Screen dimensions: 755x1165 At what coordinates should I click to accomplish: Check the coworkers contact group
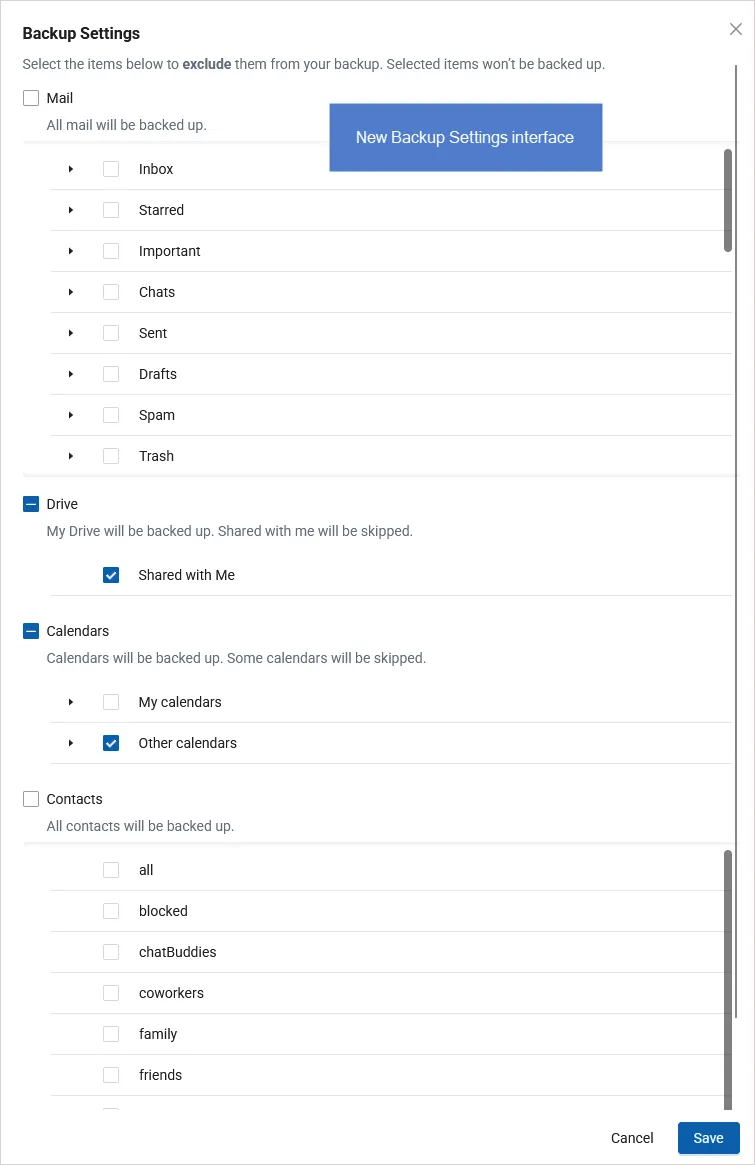click(111, 993)
